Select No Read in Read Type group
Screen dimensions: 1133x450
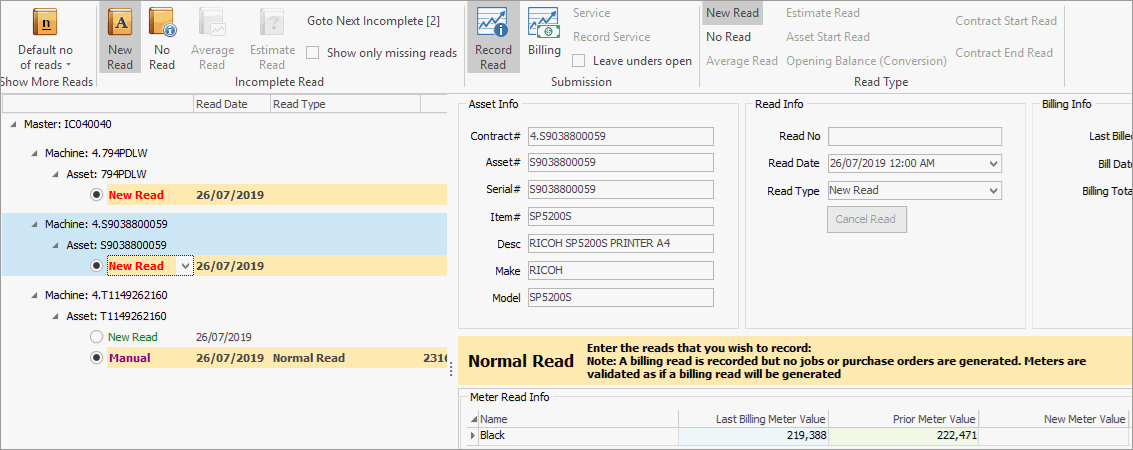click(728, 37)
